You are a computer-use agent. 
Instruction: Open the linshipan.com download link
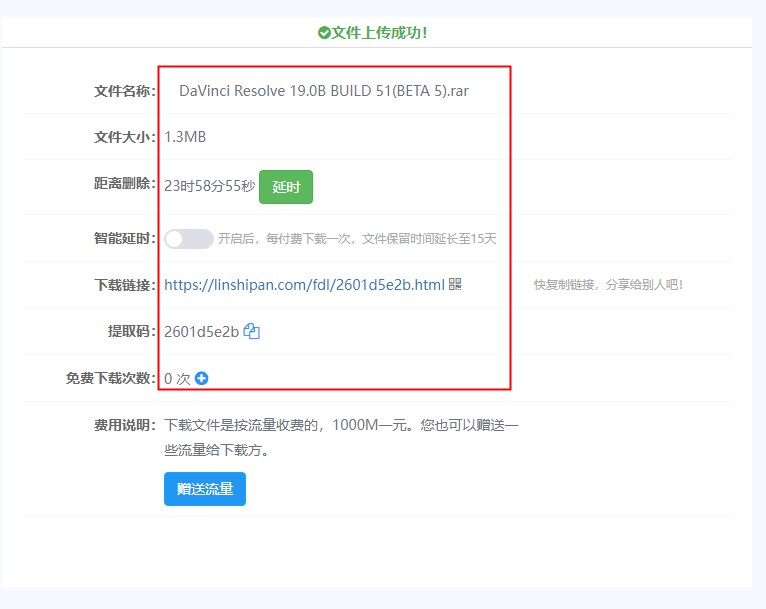[304, 284]
